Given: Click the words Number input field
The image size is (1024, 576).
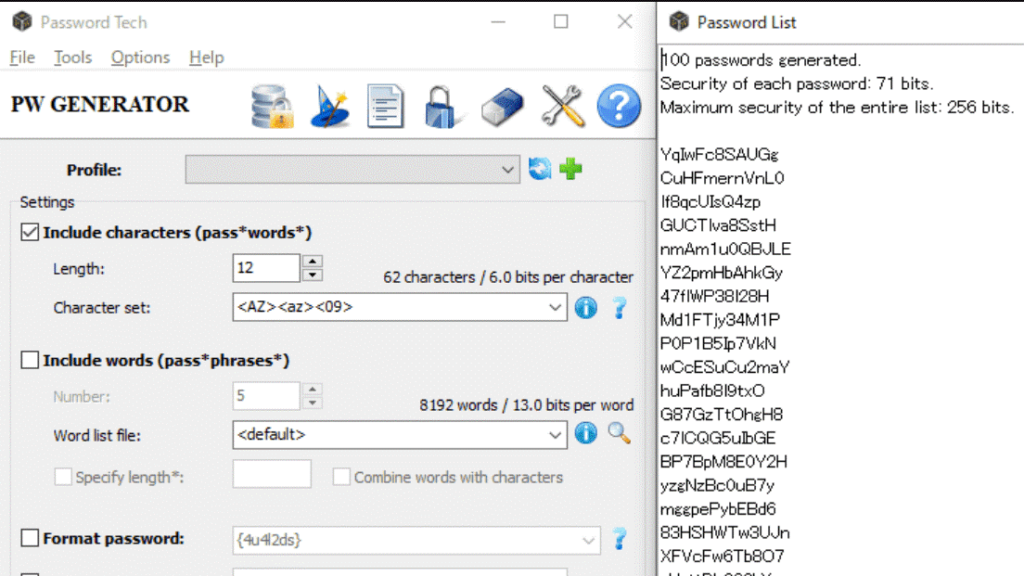Looking at the screenshot, I should (x=266, y=396).
